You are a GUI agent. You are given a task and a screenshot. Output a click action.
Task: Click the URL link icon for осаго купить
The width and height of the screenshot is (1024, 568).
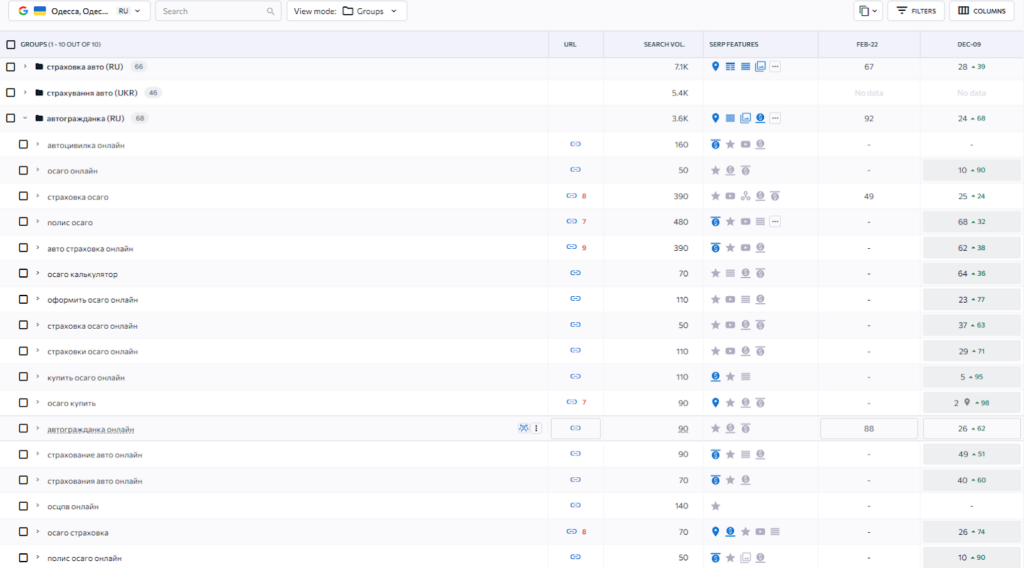[571, 402]
